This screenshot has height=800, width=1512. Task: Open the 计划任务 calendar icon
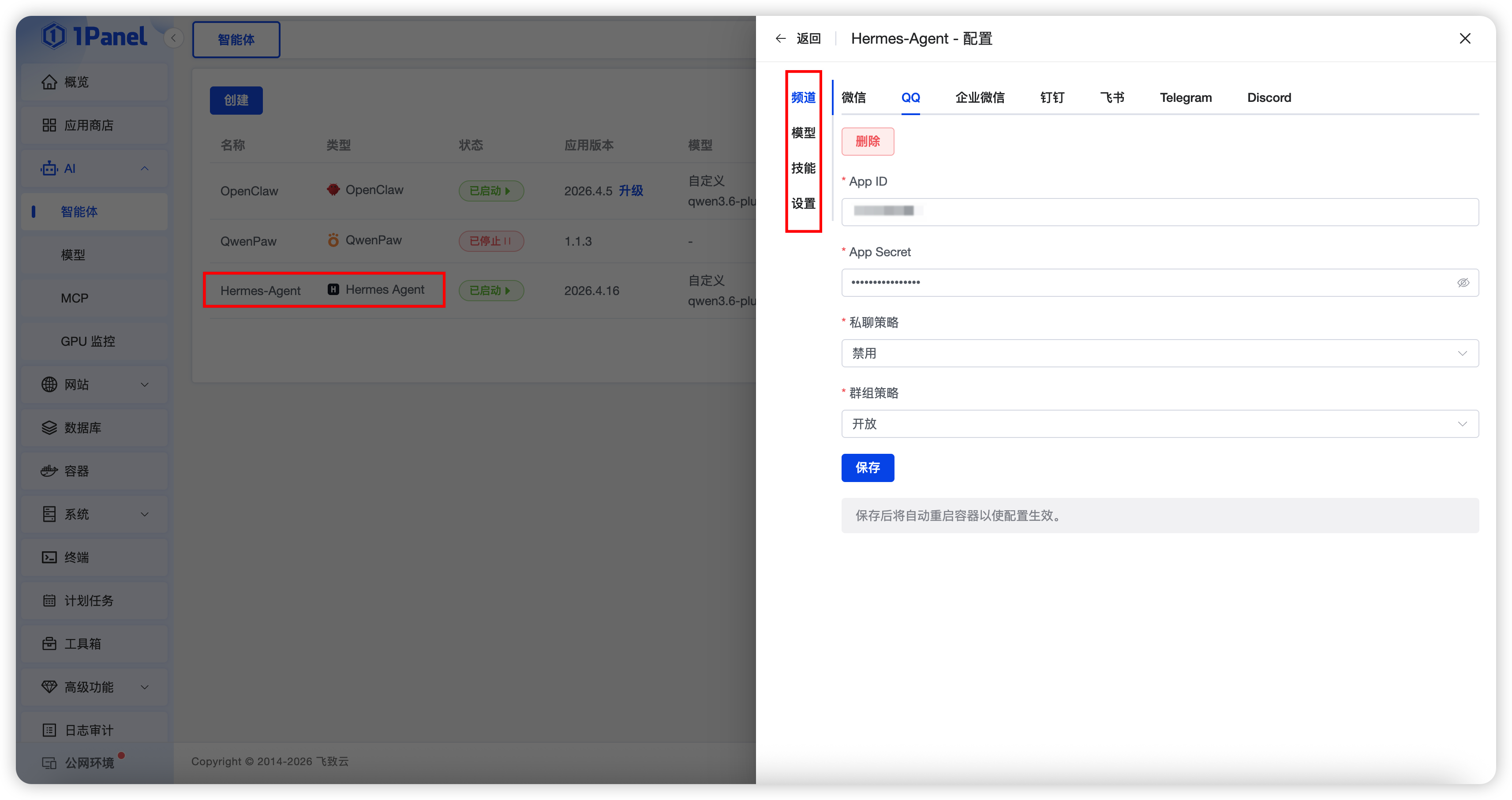pos(49,600)
